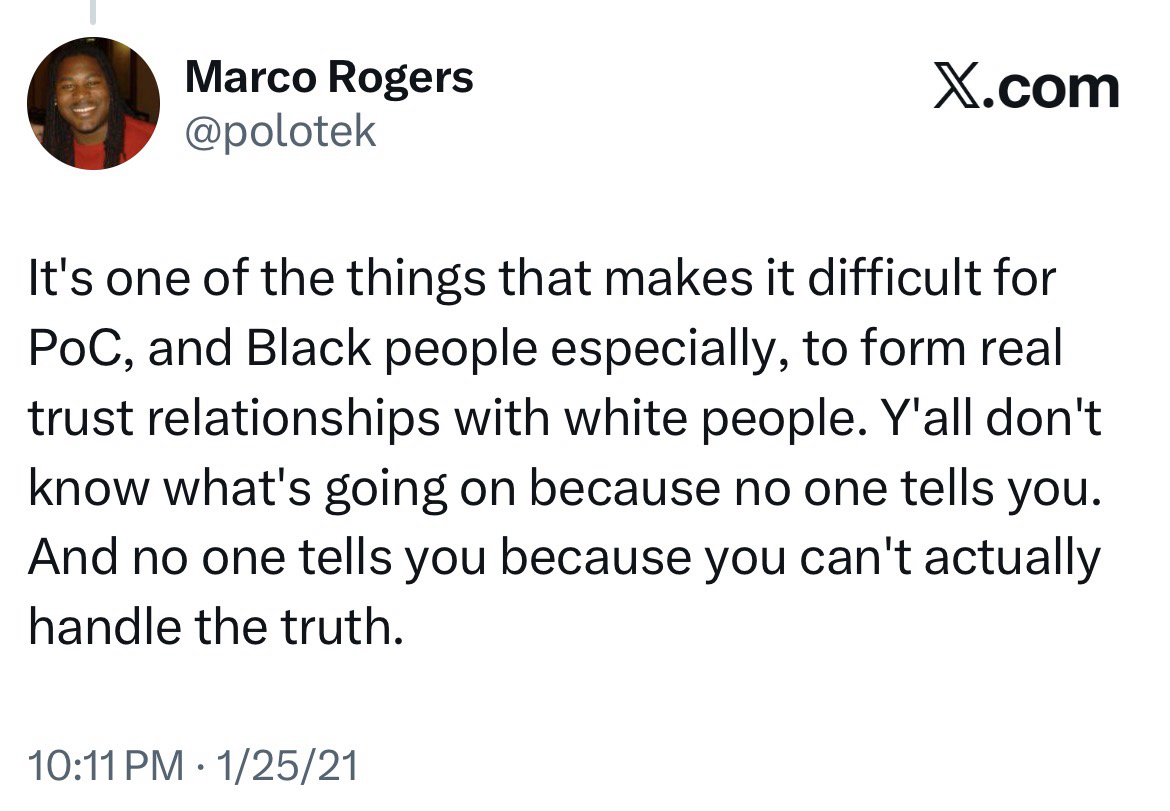This screenshot has width=1170, height=811.
Task: Click the thread connector line above the avatar
Action: (x=92, y=12)
